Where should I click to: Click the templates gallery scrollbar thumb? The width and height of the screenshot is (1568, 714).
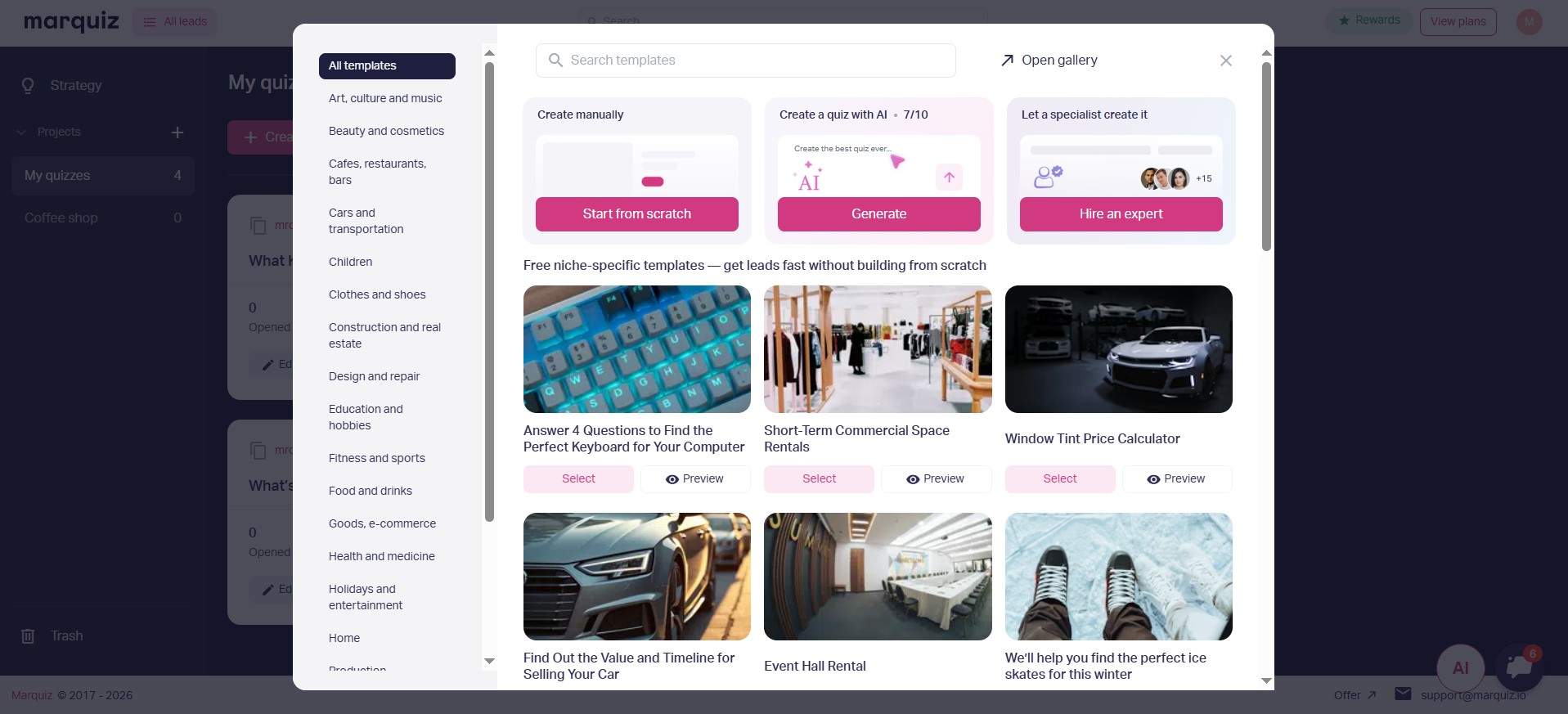[1266, 155]
